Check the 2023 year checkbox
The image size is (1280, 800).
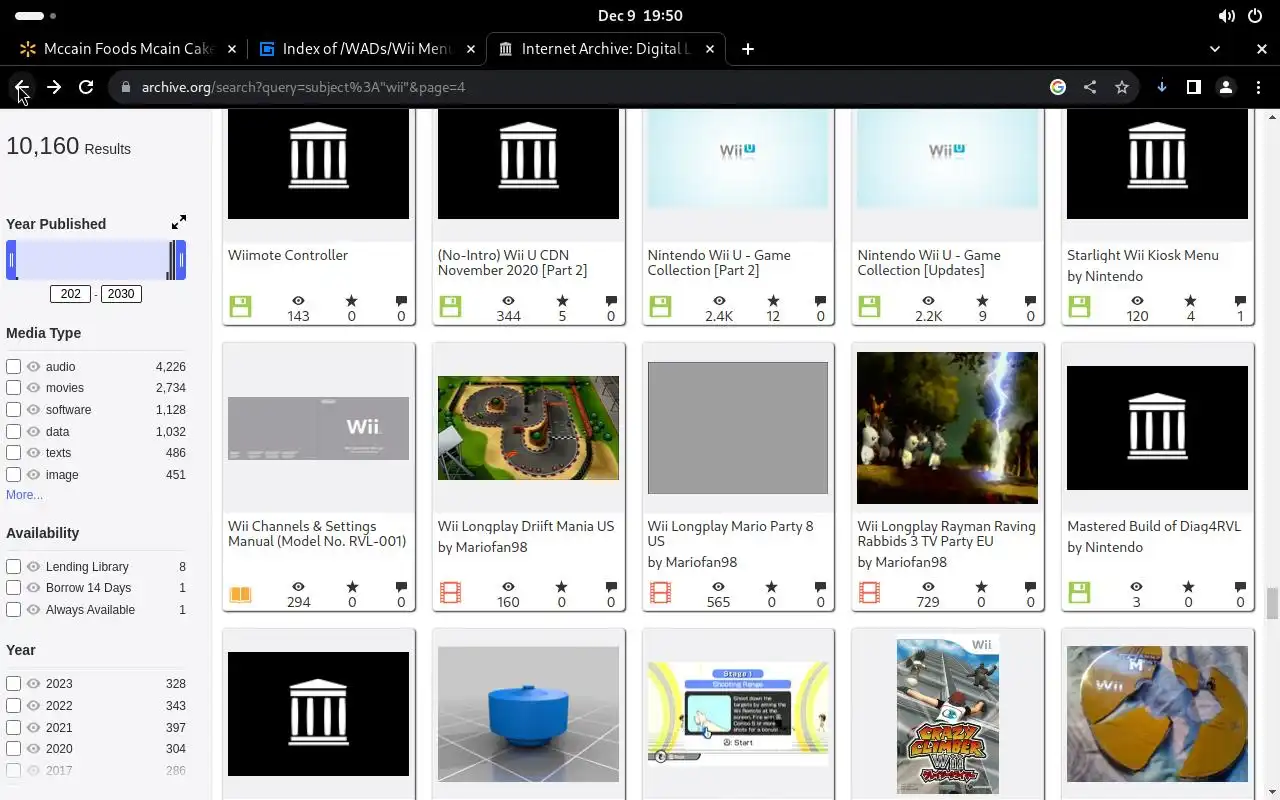click(14, 684)
